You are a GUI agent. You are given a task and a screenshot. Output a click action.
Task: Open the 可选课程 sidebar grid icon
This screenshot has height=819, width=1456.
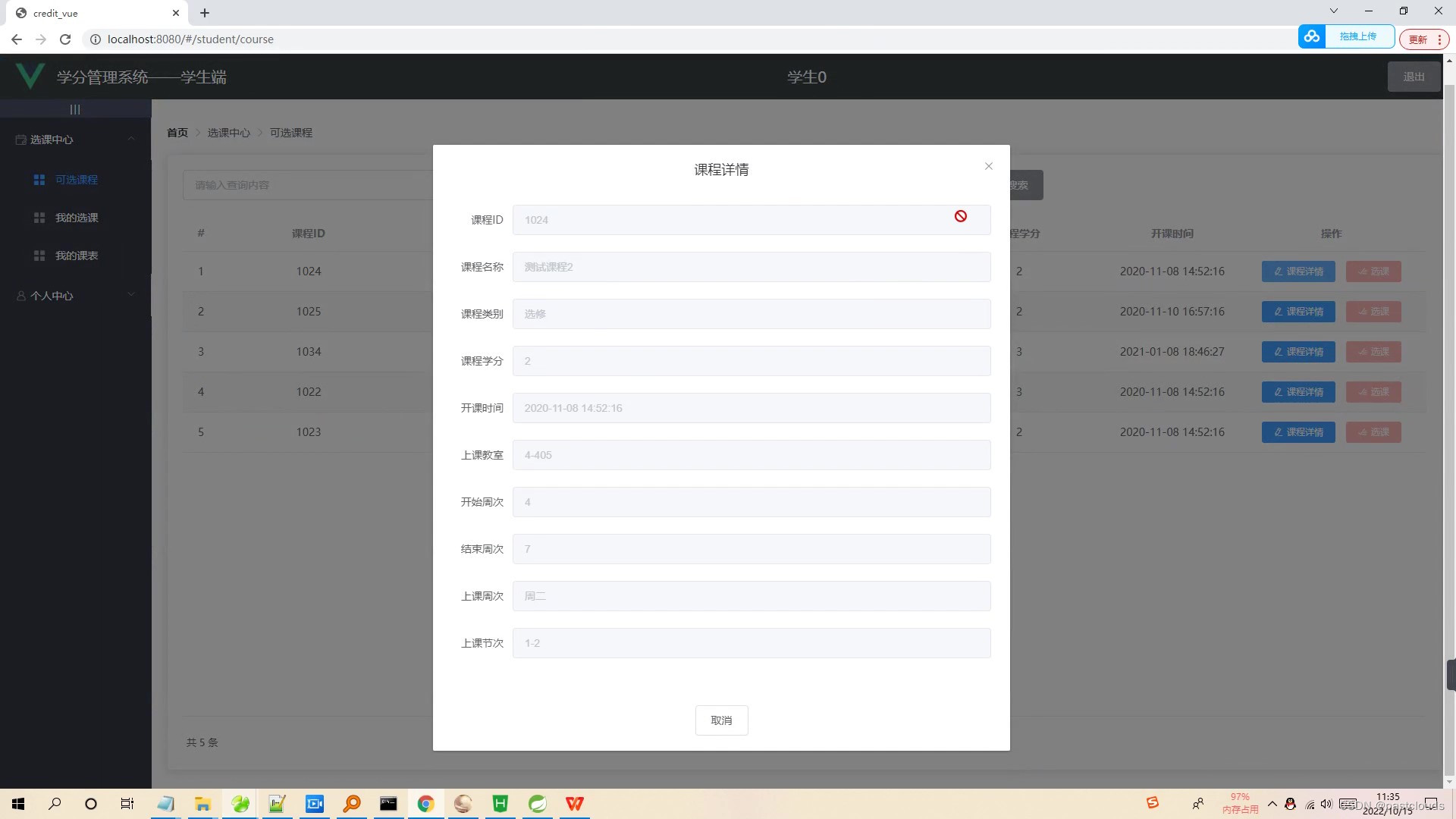tap(39, 179)
